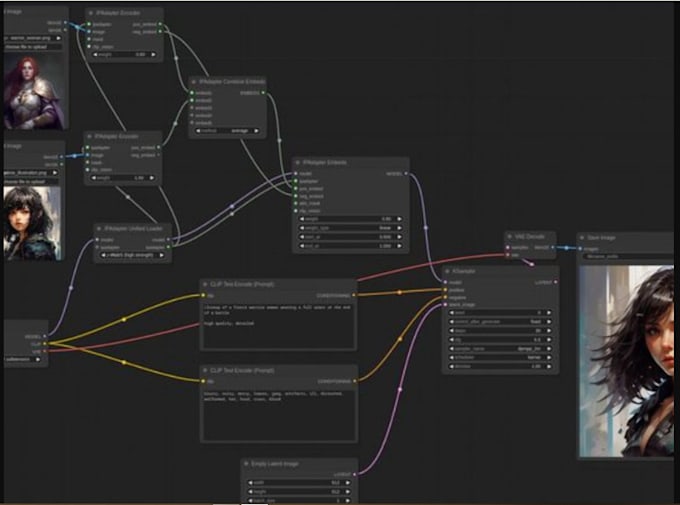Collapse the IPAdapter Combine Embeds node dot
680x505 pixels.
point(194,82)
